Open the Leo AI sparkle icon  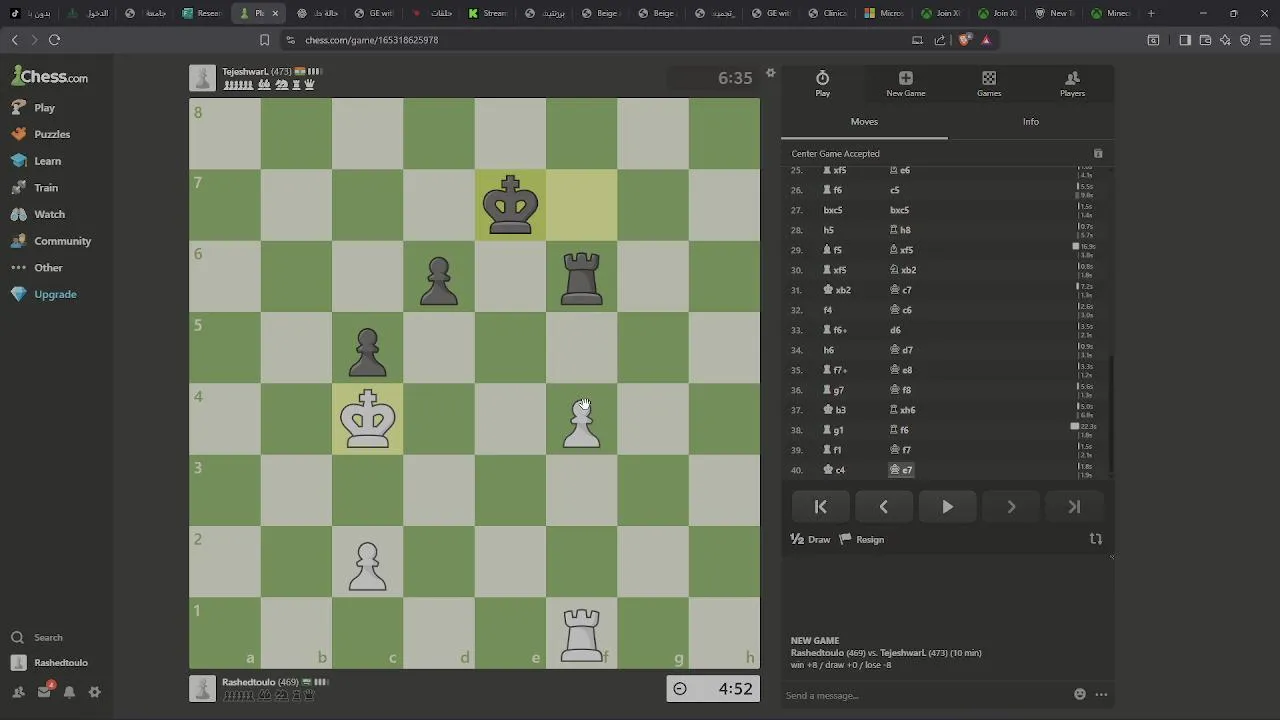coord(1225,40)
